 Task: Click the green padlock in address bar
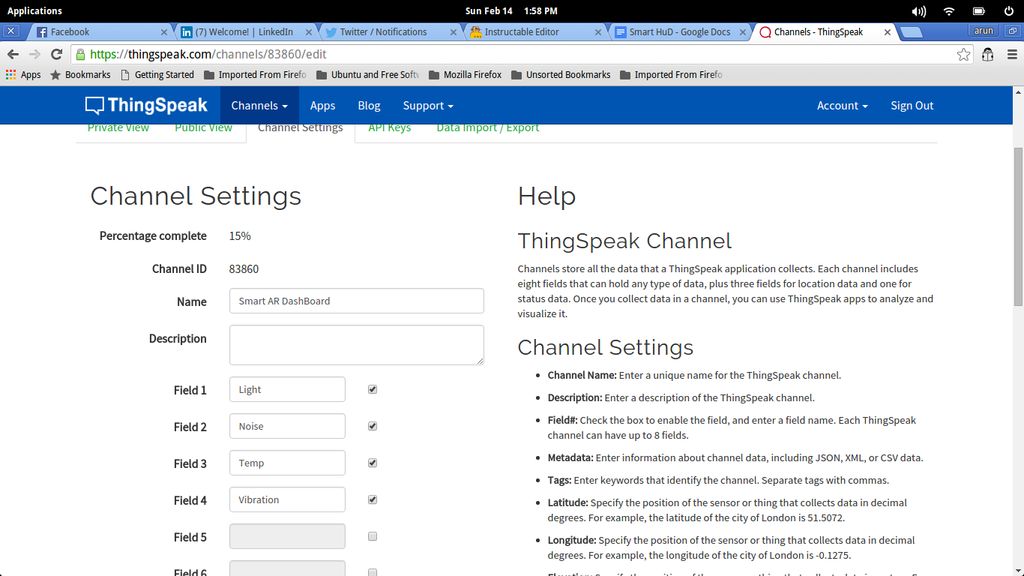[x=80, y=54]
